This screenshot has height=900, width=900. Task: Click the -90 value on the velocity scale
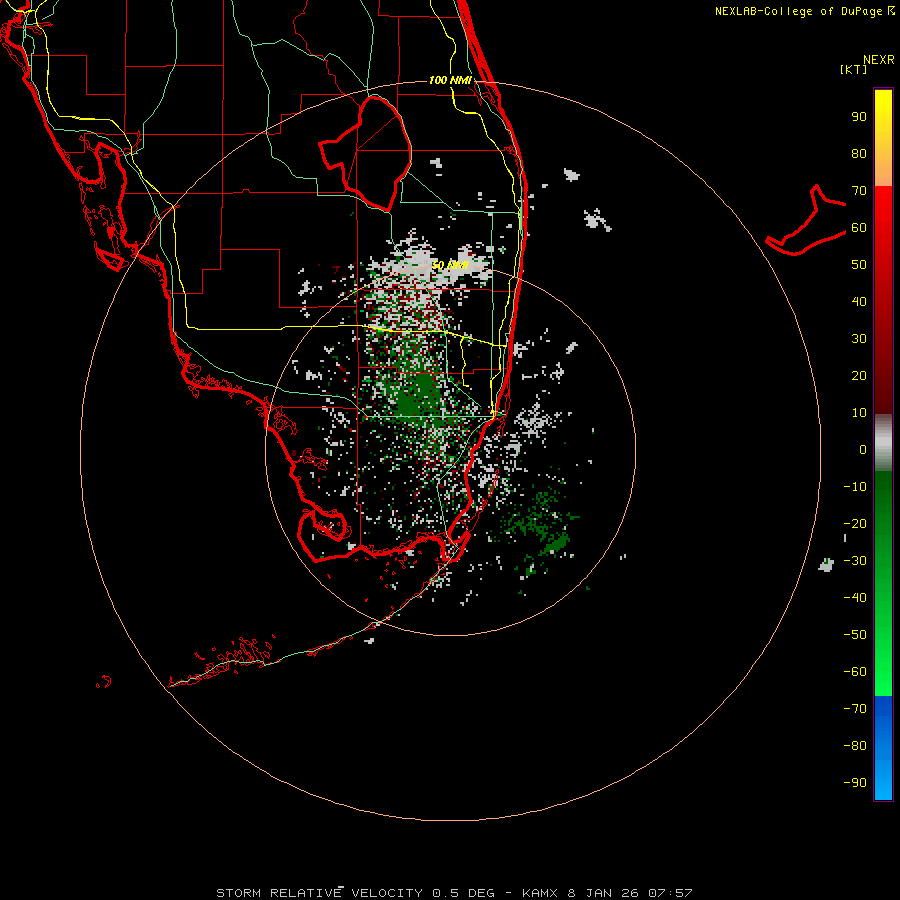coord(855,783)
